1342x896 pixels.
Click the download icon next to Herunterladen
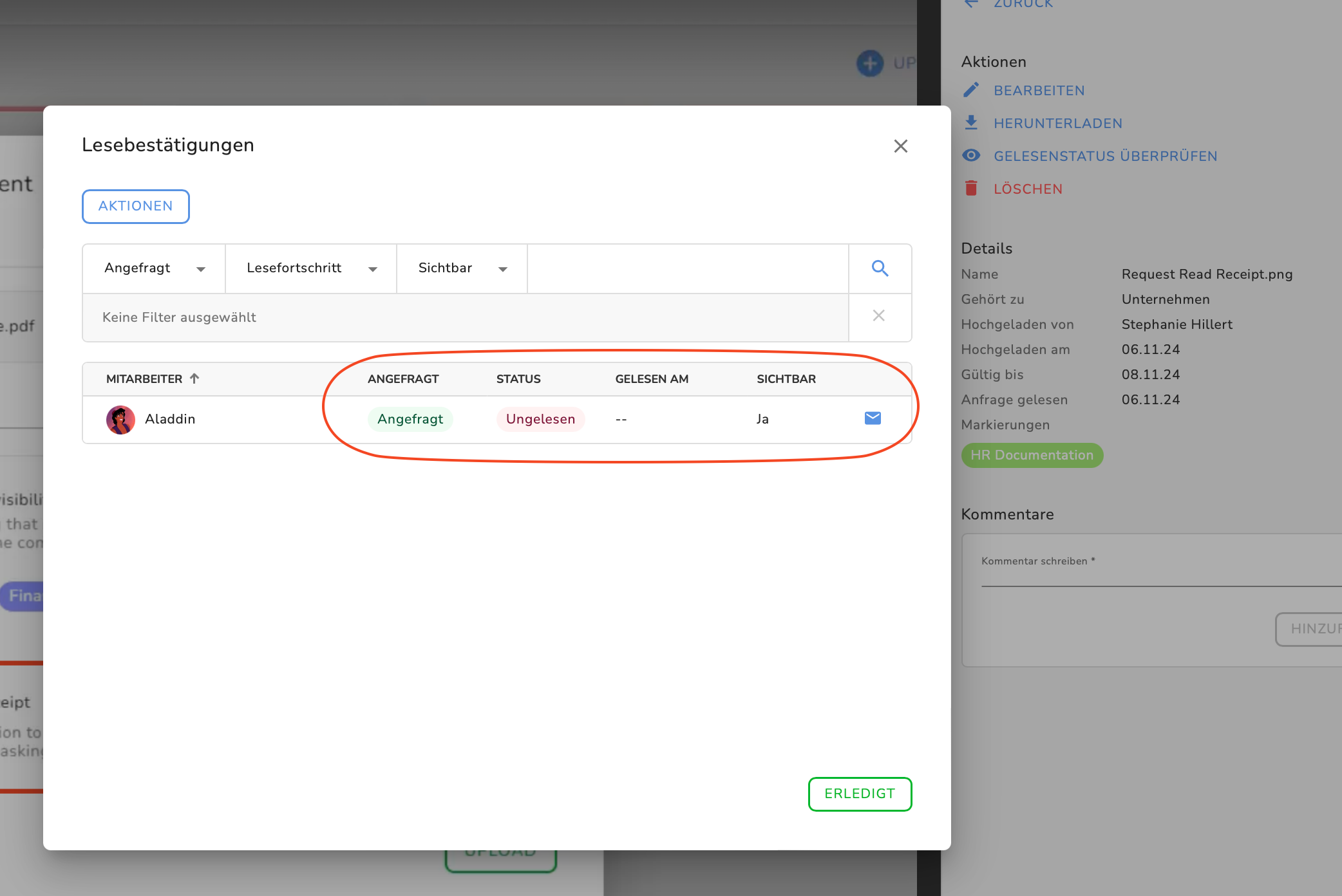[971, 122]
